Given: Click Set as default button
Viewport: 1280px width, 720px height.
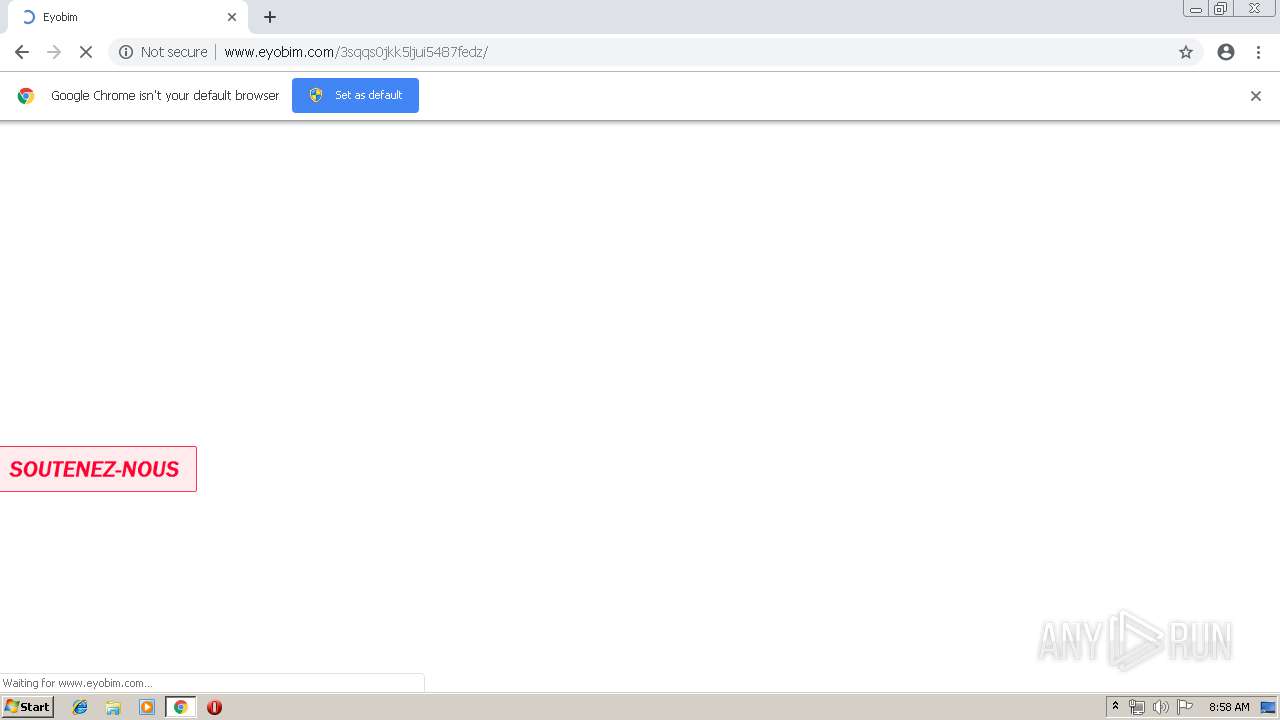Looking at the screenshot, I should 355,95.
